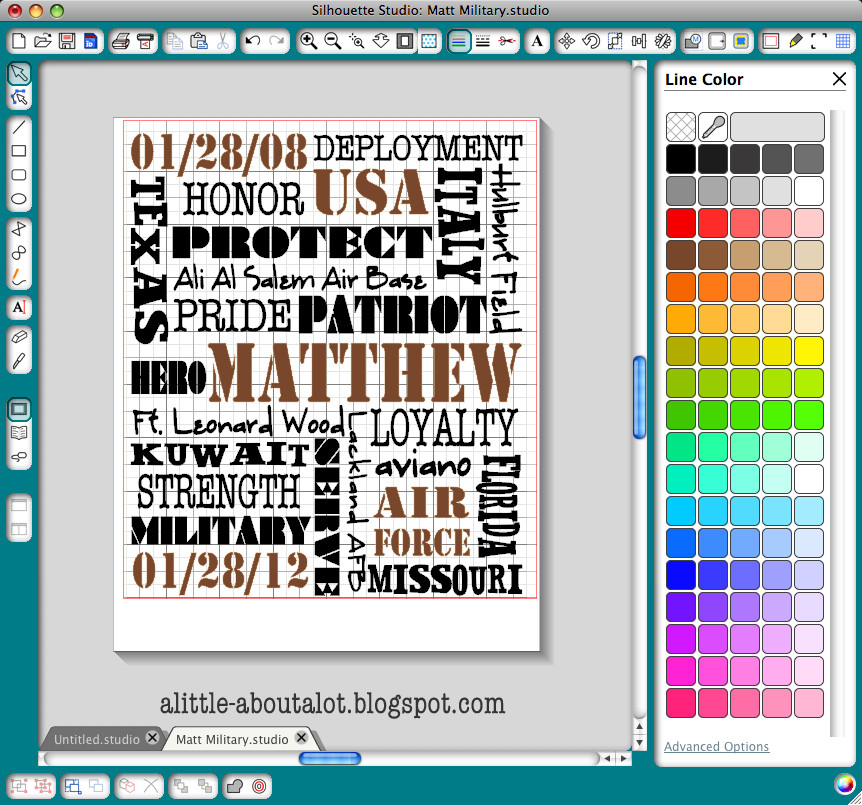The height and width of the screenshot is (805, 862).
Task: Select the Text tool in left toolbar
Action: click(19, 307)
